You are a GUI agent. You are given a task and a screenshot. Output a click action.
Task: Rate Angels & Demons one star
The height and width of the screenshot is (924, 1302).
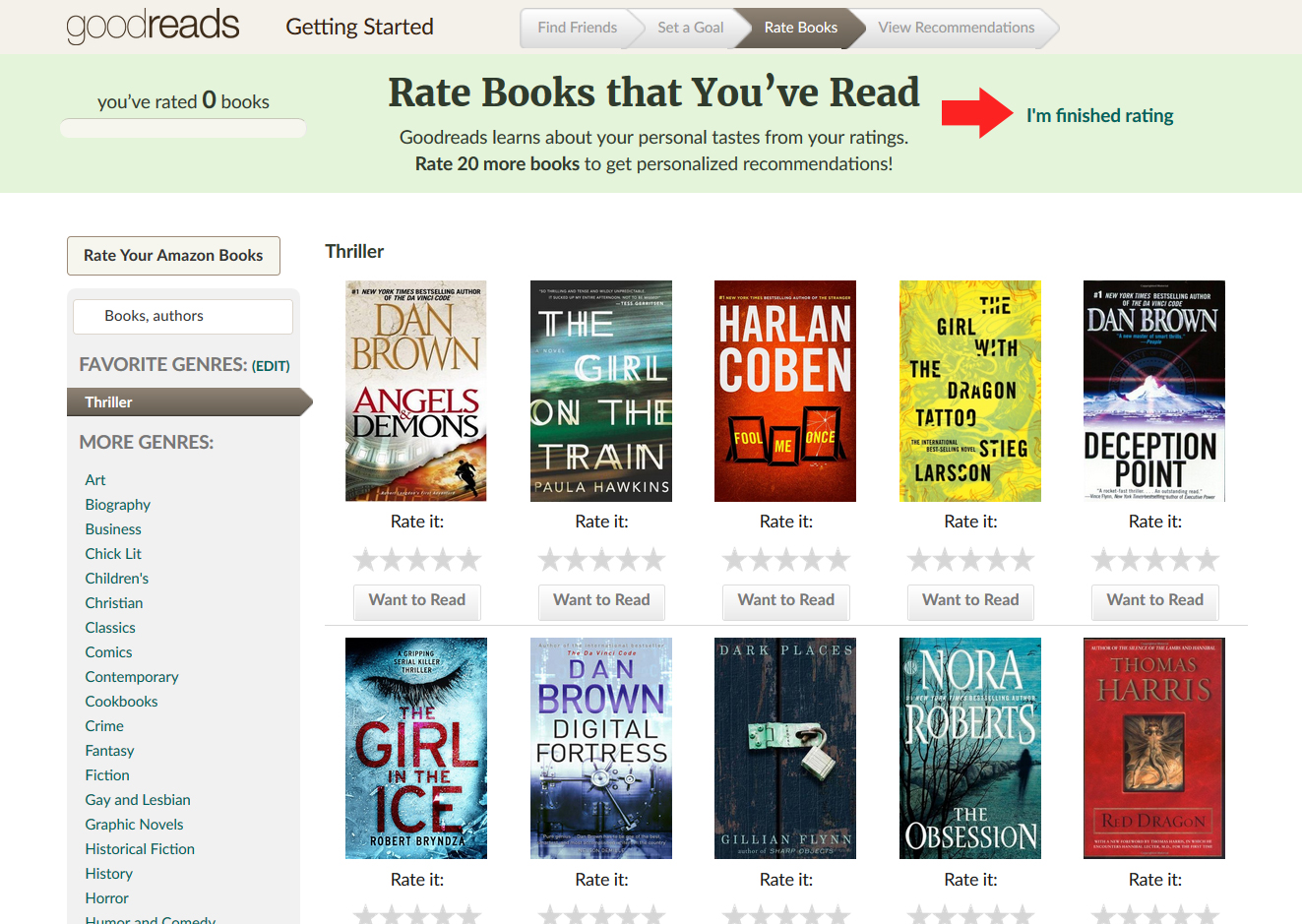click(366, 560)
